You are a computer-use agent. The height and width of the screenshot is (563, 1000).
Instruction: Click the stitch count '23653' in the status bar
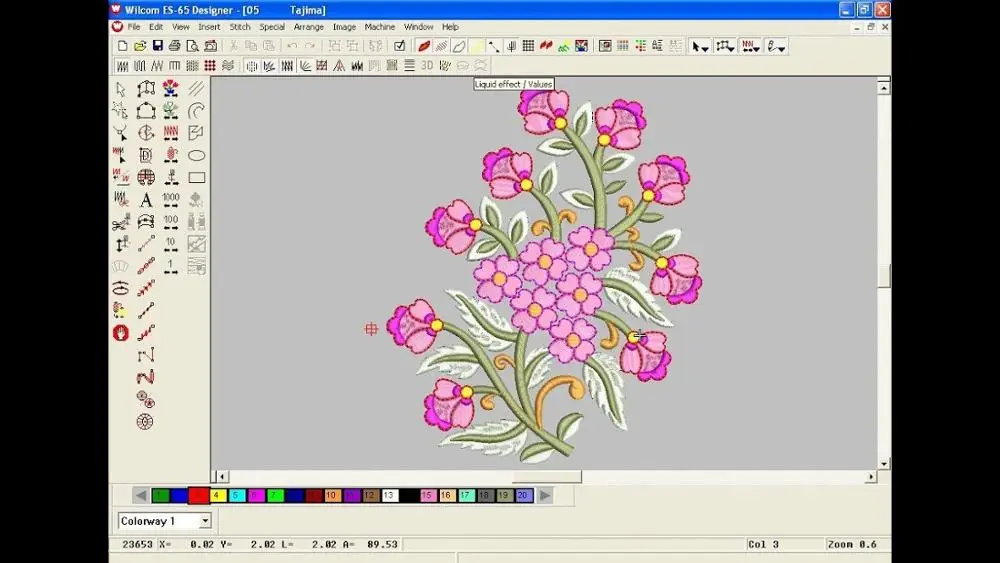137,545
